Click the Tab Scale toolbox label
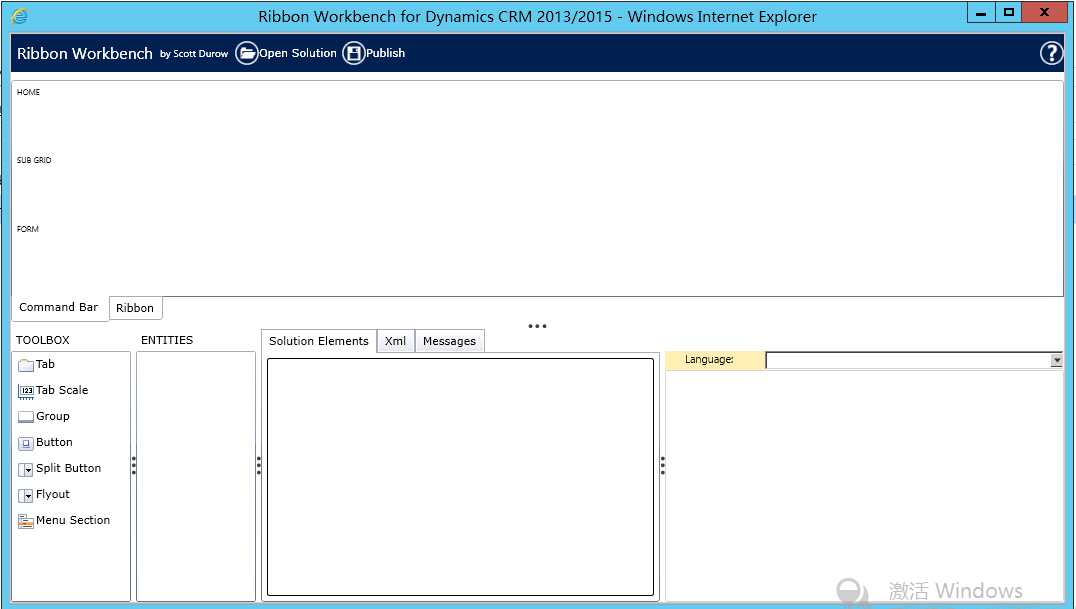The height and width of the screenshot is (609, 1076). [x=62, y=390]
